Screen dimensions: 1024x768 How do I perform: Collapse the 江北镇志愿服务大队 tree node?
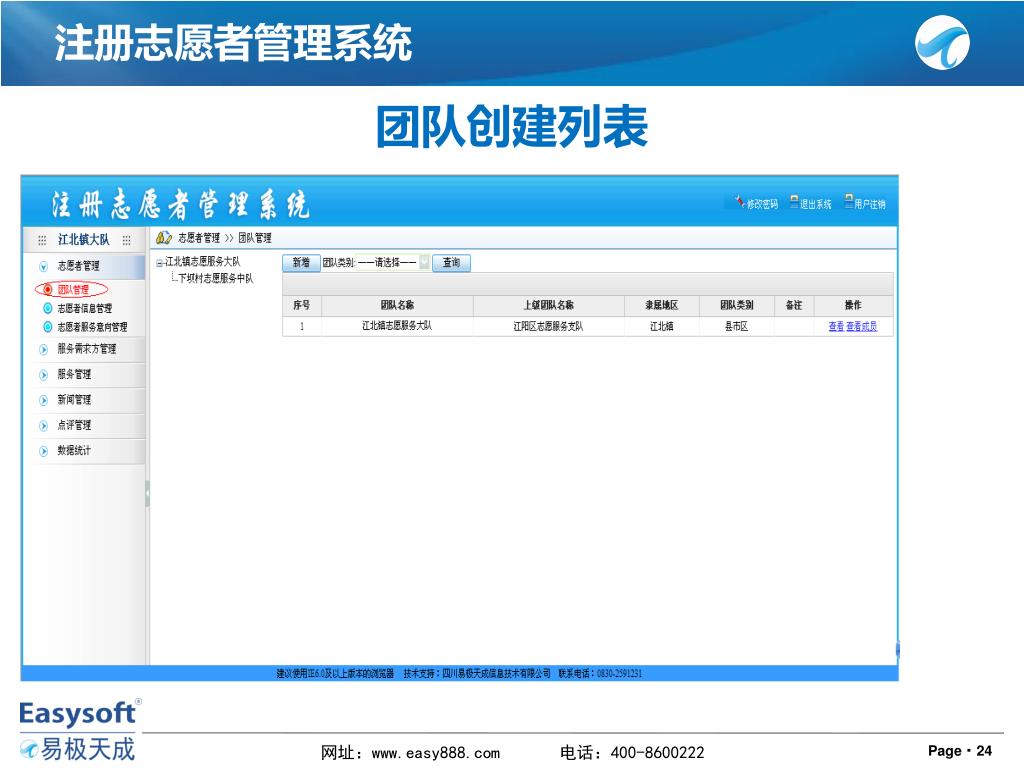point(159,262)
